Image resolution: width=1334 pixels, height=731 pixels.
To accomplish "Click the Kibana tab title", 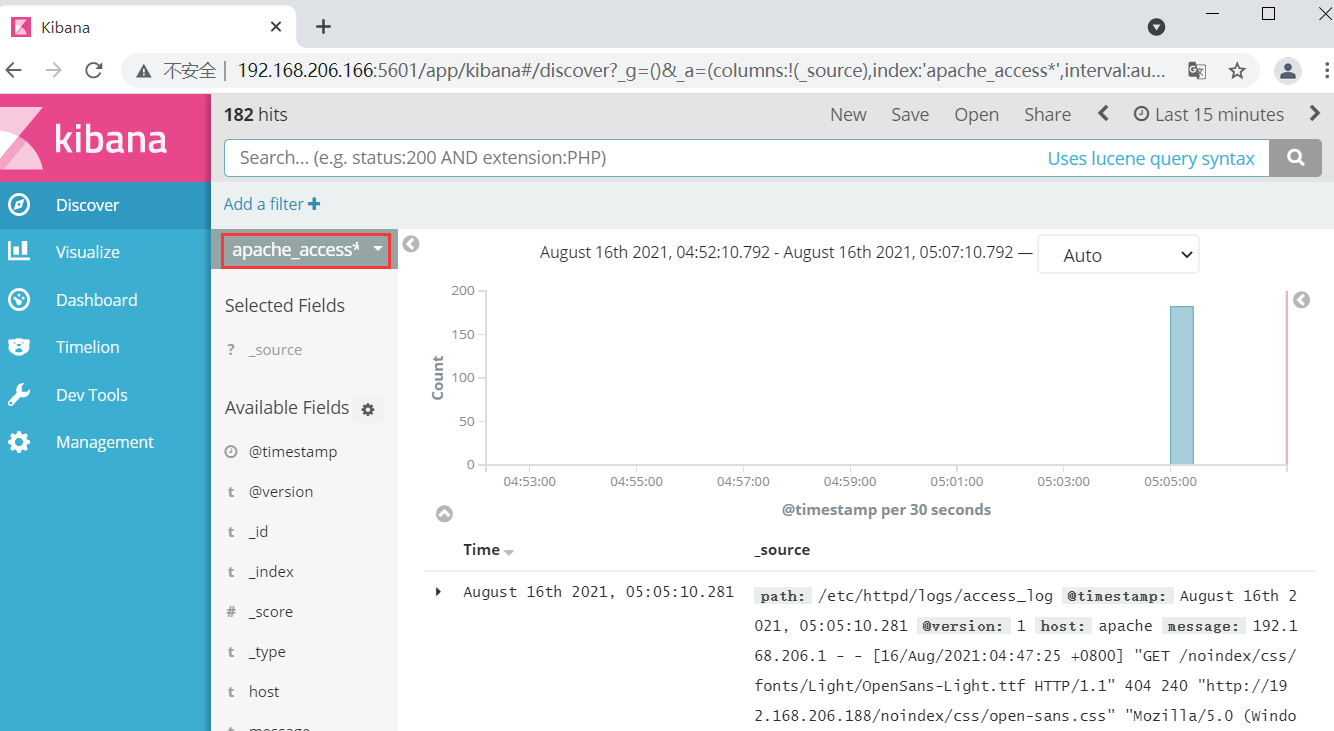I will pos(65,27).
